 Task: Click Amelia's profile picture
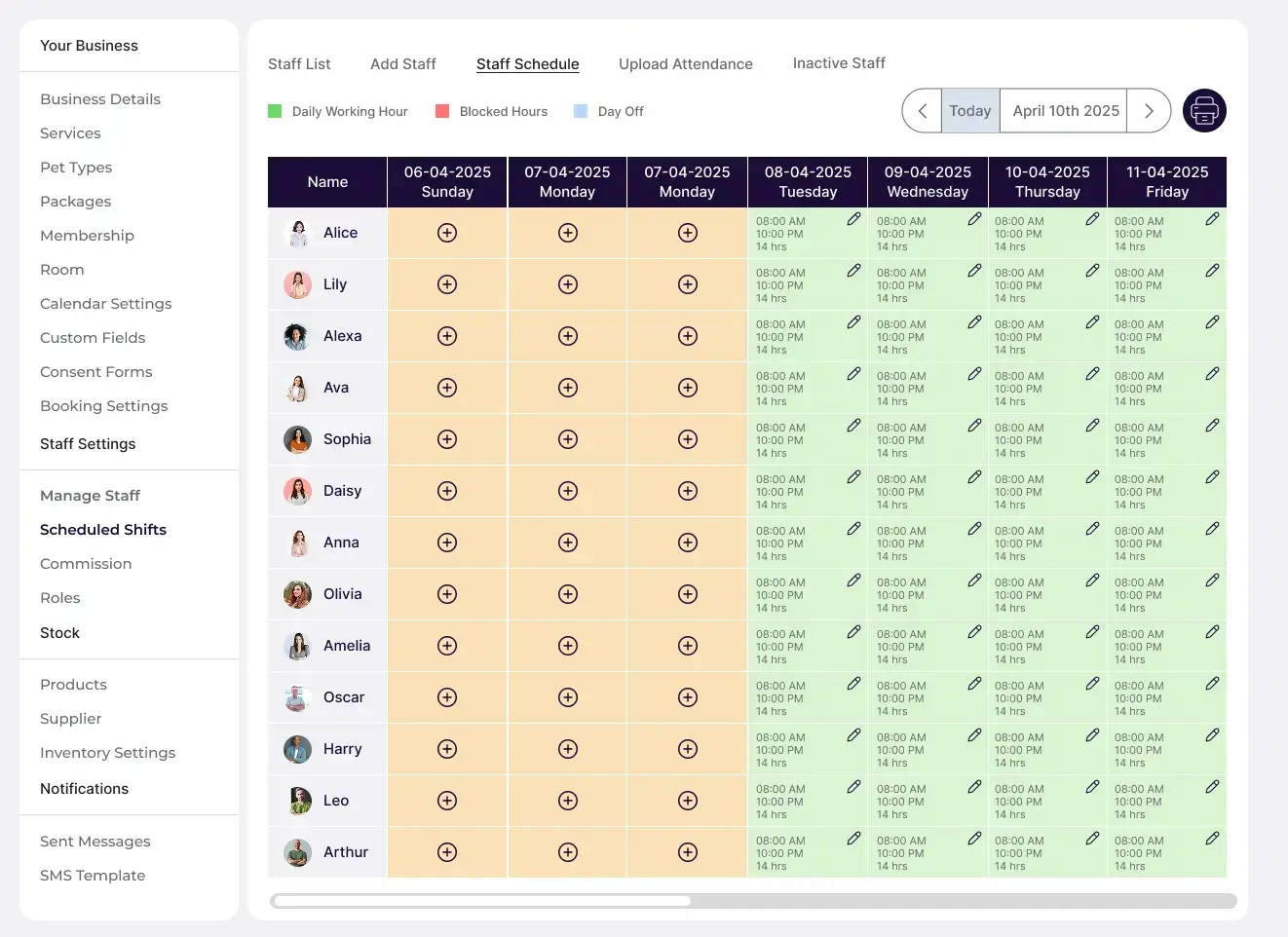point(297,646)
